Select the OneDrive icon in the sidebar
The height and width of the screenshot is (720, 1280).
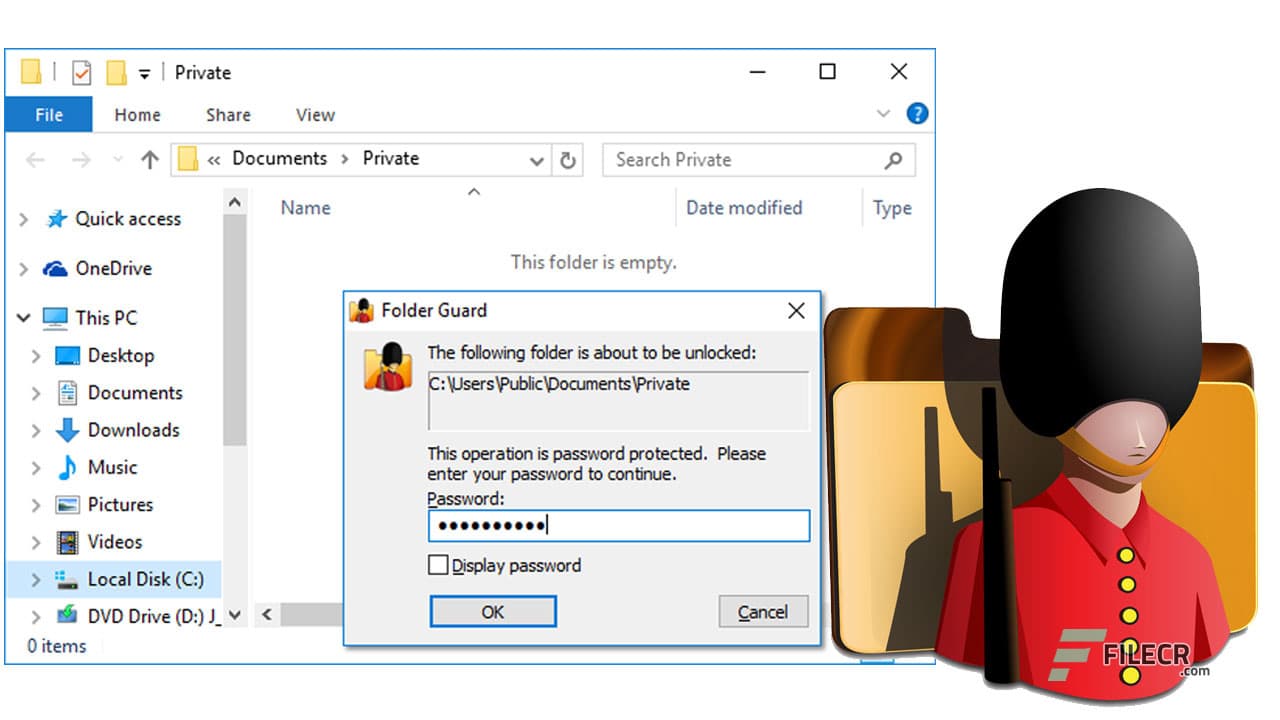coord(56,268)
